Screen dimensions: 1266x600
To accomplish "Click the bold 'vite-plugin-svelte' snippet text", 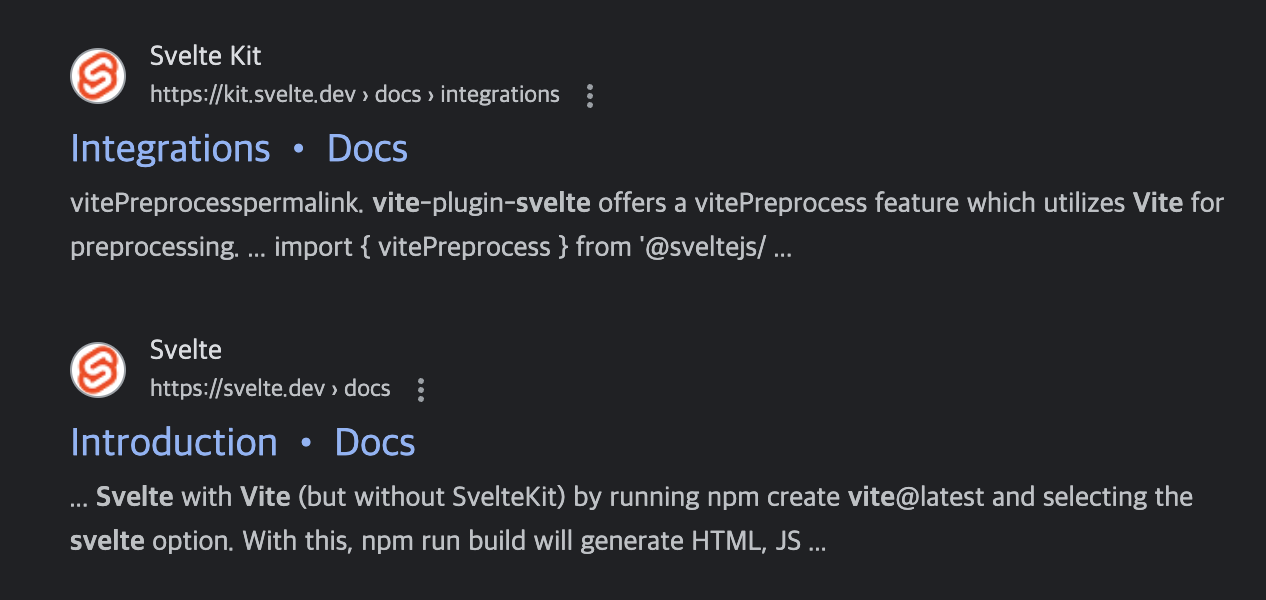I will (482, 204).
